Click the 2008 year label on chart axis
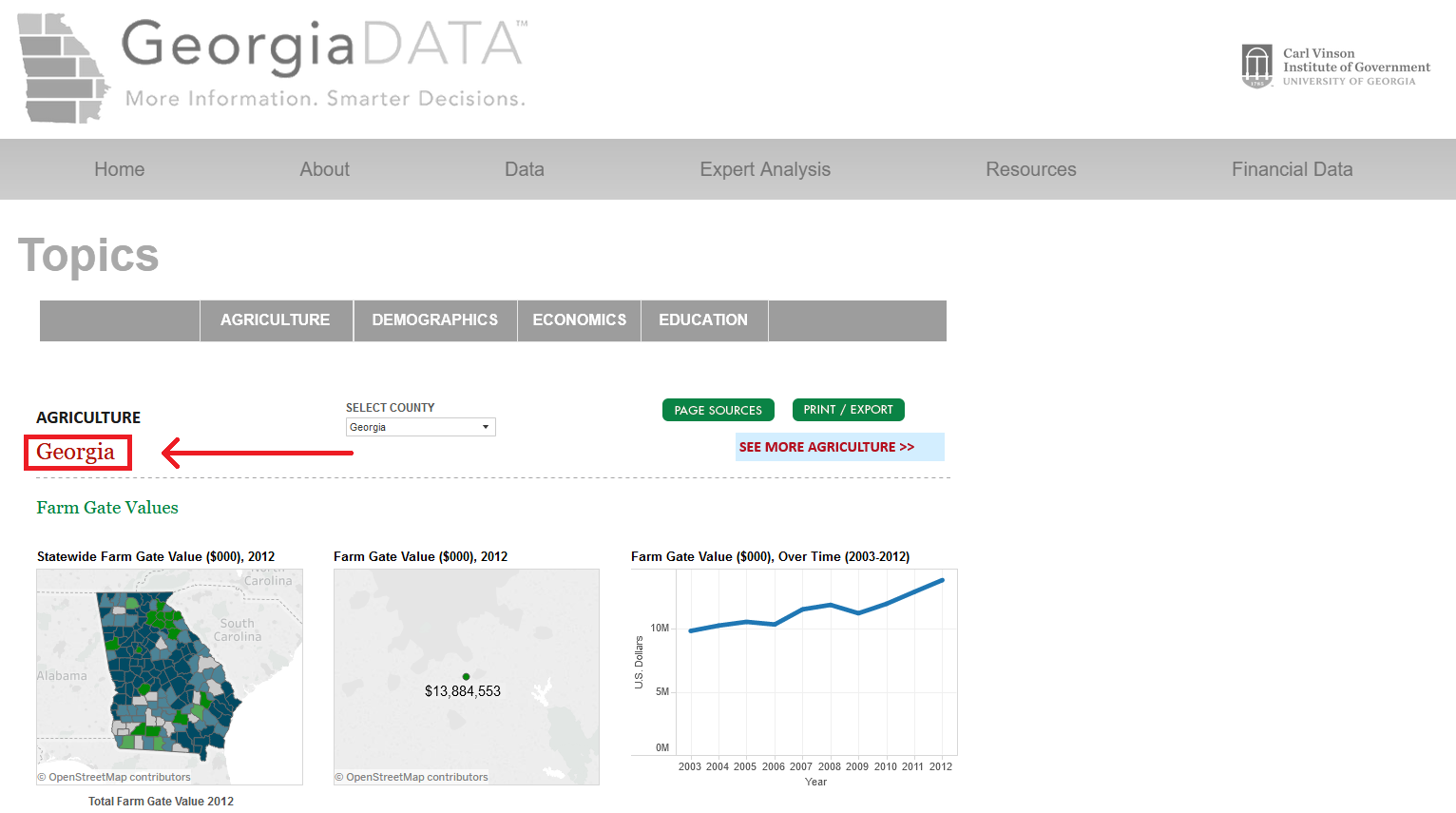The width and height of the screenshot is (1456, 813). coord(830,766)
